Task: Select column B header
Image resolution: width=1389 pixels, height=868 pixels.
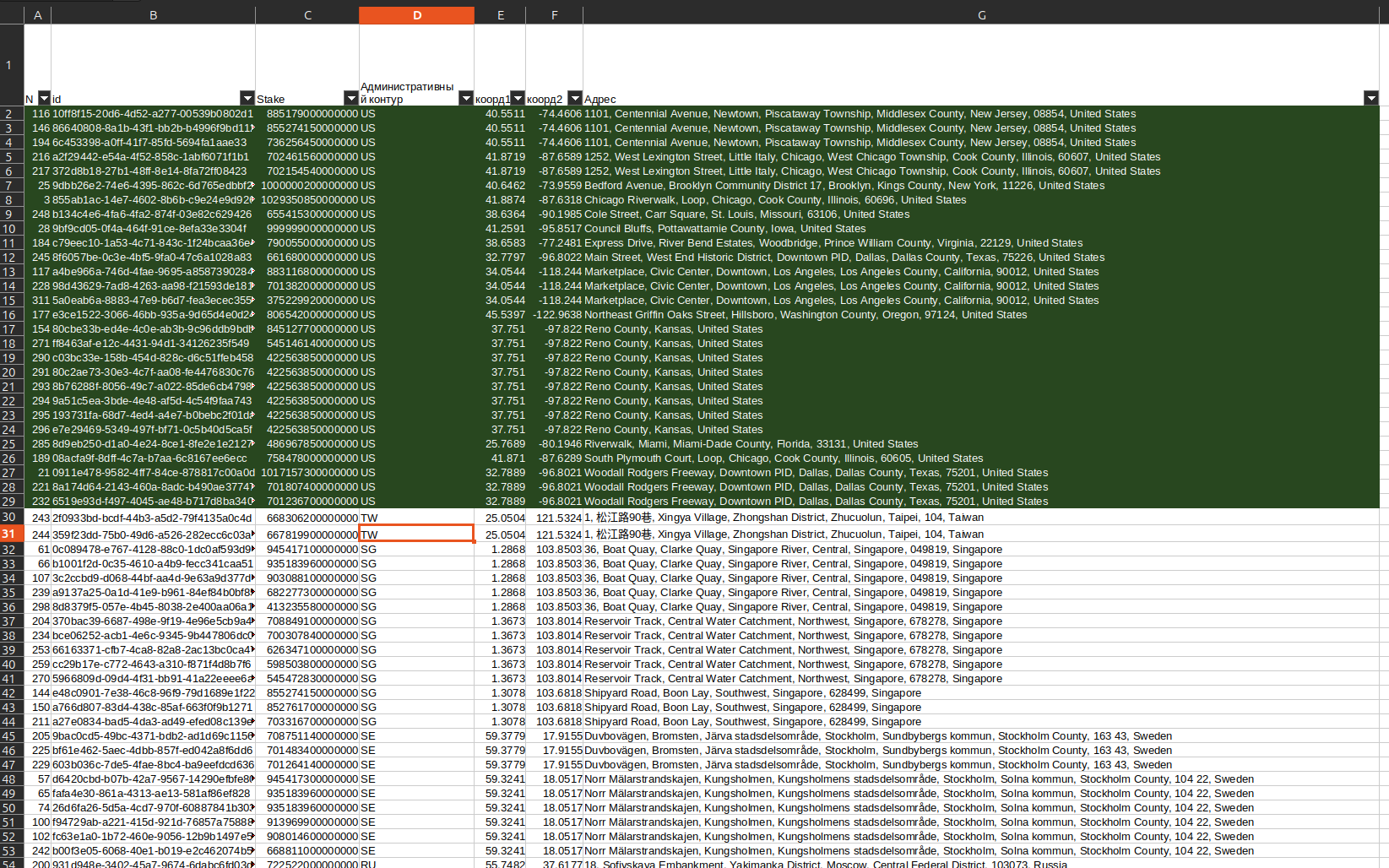Action: pyautogui.click(x=153, y=15)
